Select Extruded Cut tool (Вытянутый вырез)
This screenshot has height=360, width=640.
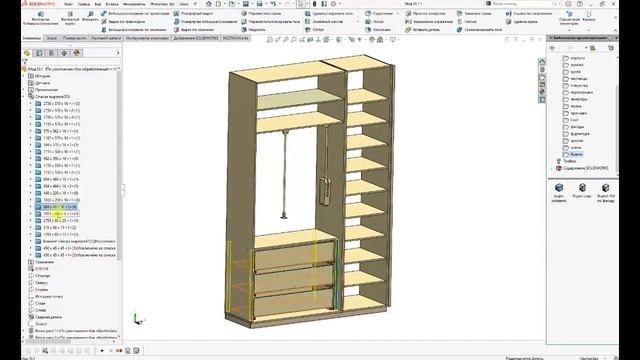pyautogui.click(x=70, y=19)
